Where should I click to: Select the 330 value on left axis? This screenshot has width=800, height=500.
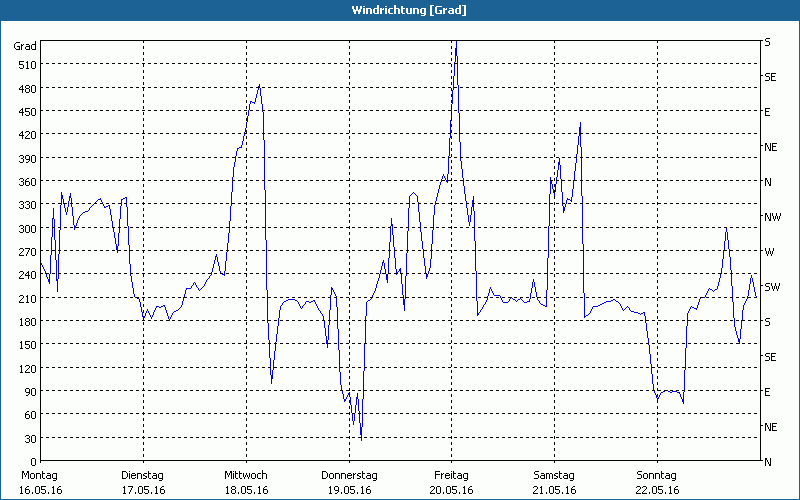point(28,205)
